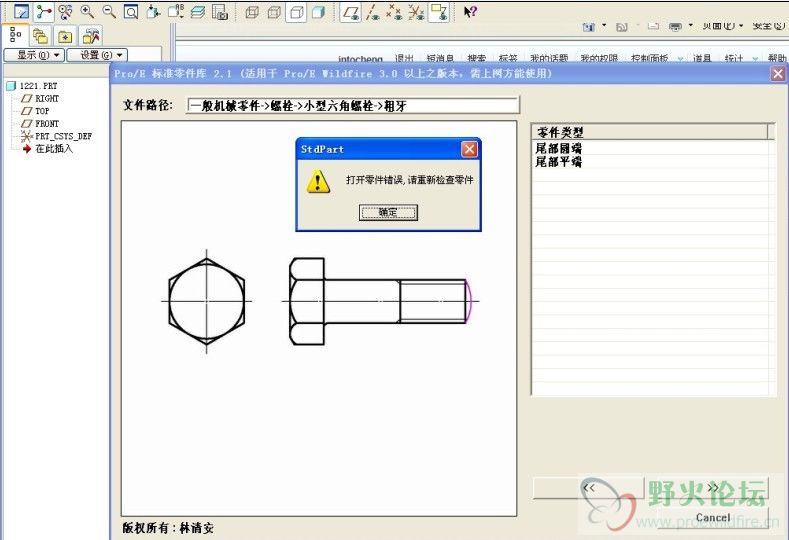789x540 pixels.
Task: Select 尾部圆端 part type
Action: [559, 148]
